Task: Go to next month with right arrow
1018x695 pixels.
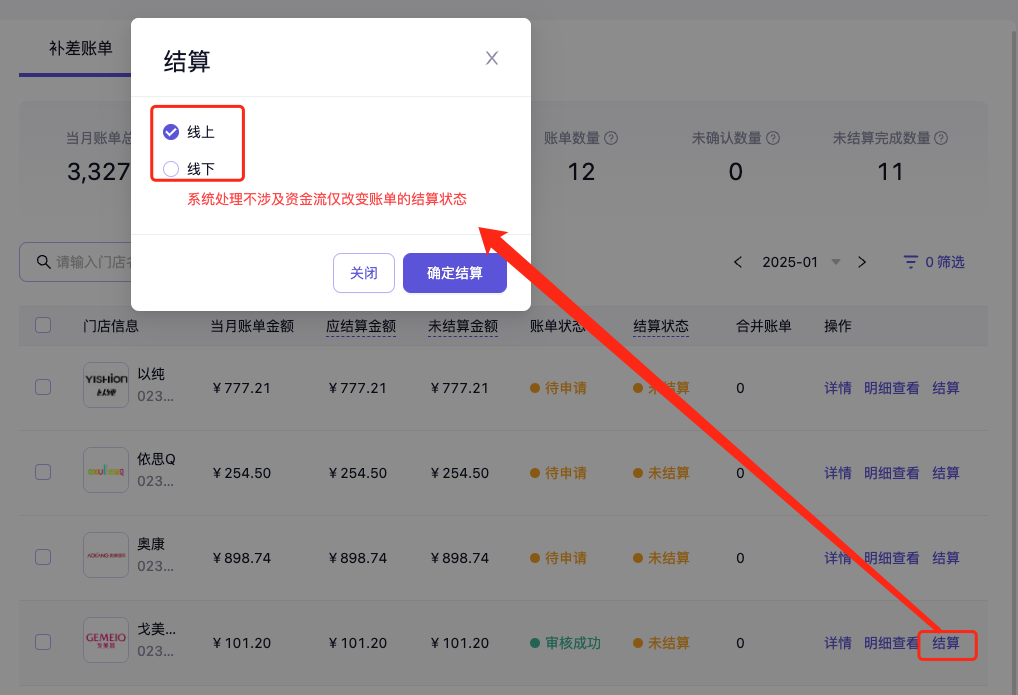Action: click(x=862, y=262)
